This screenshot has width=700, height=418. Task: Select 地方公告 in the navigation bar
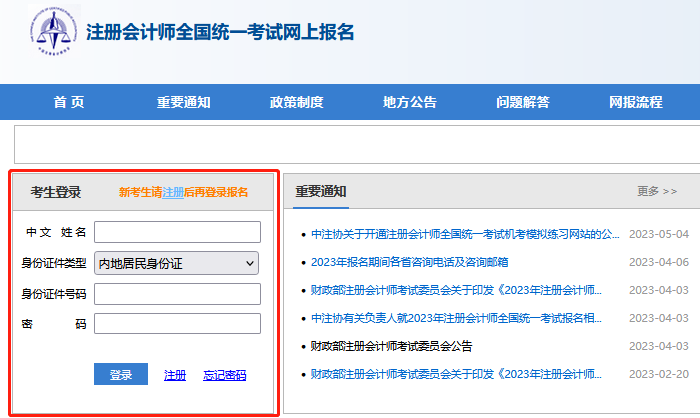(409, 102)
